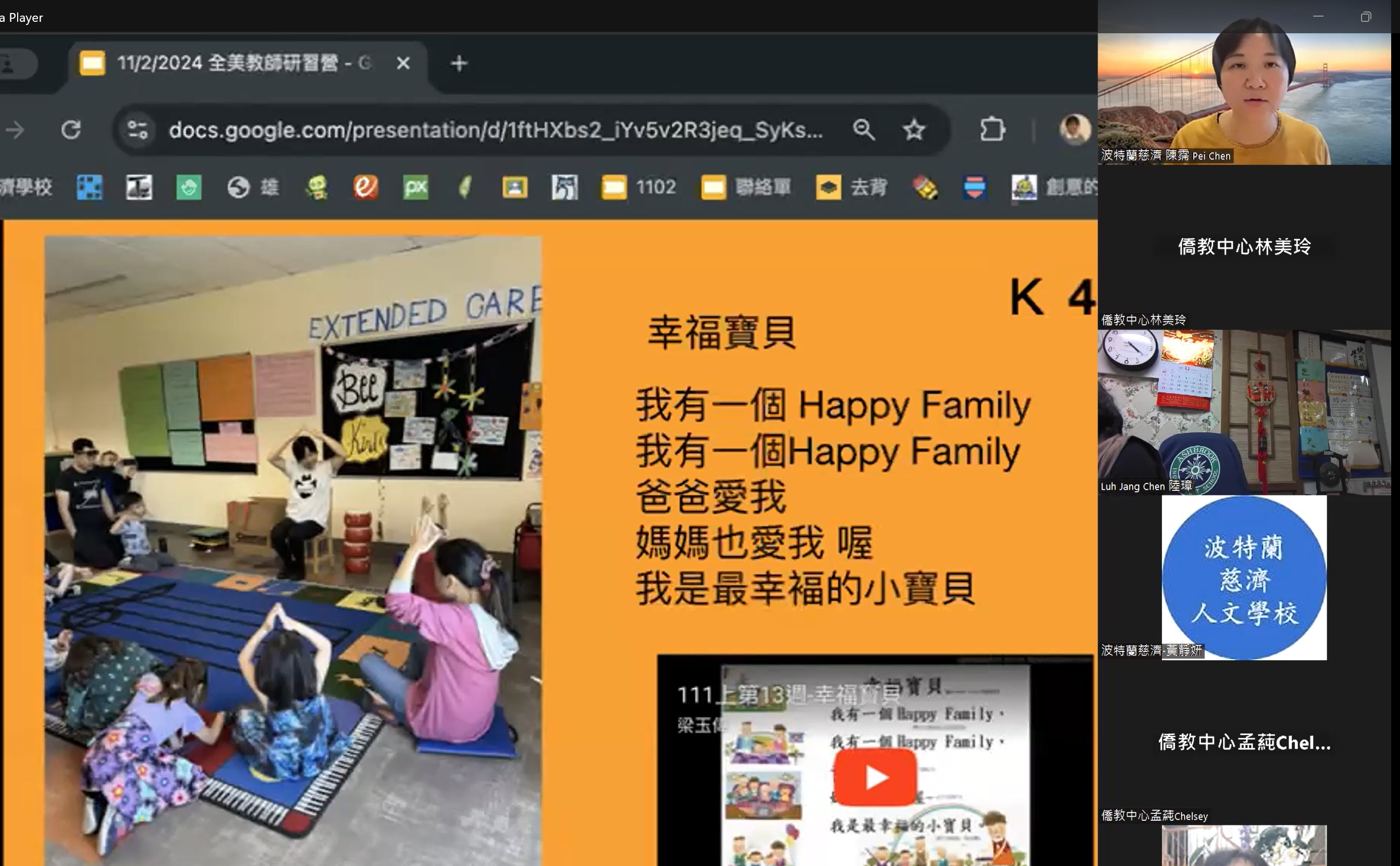
Task: Open a new tab with the plus button
Action: click(x=458, y=63)
